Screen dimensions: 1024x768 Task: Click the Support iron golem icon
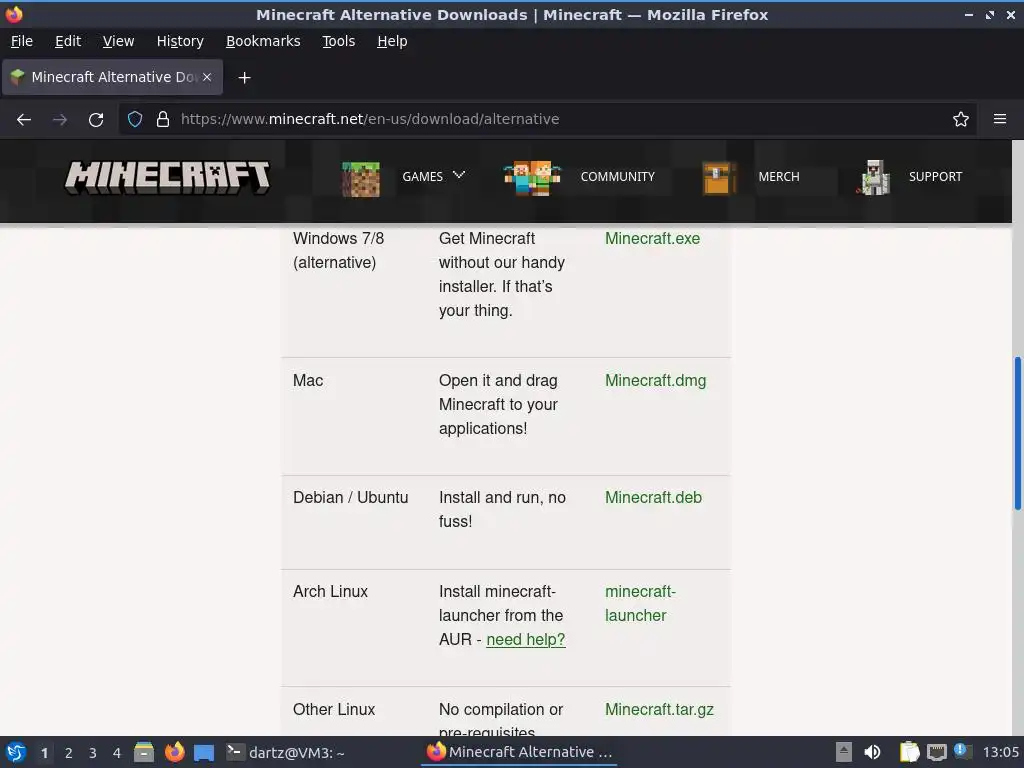[x=873, y=178]
